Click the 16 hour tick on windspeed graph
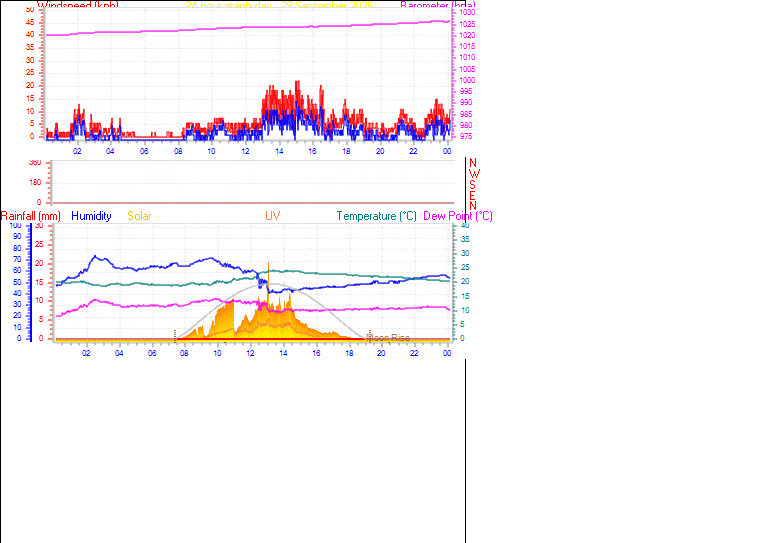The height and width of the screenshot is (543, 761). tap(312, 151)
